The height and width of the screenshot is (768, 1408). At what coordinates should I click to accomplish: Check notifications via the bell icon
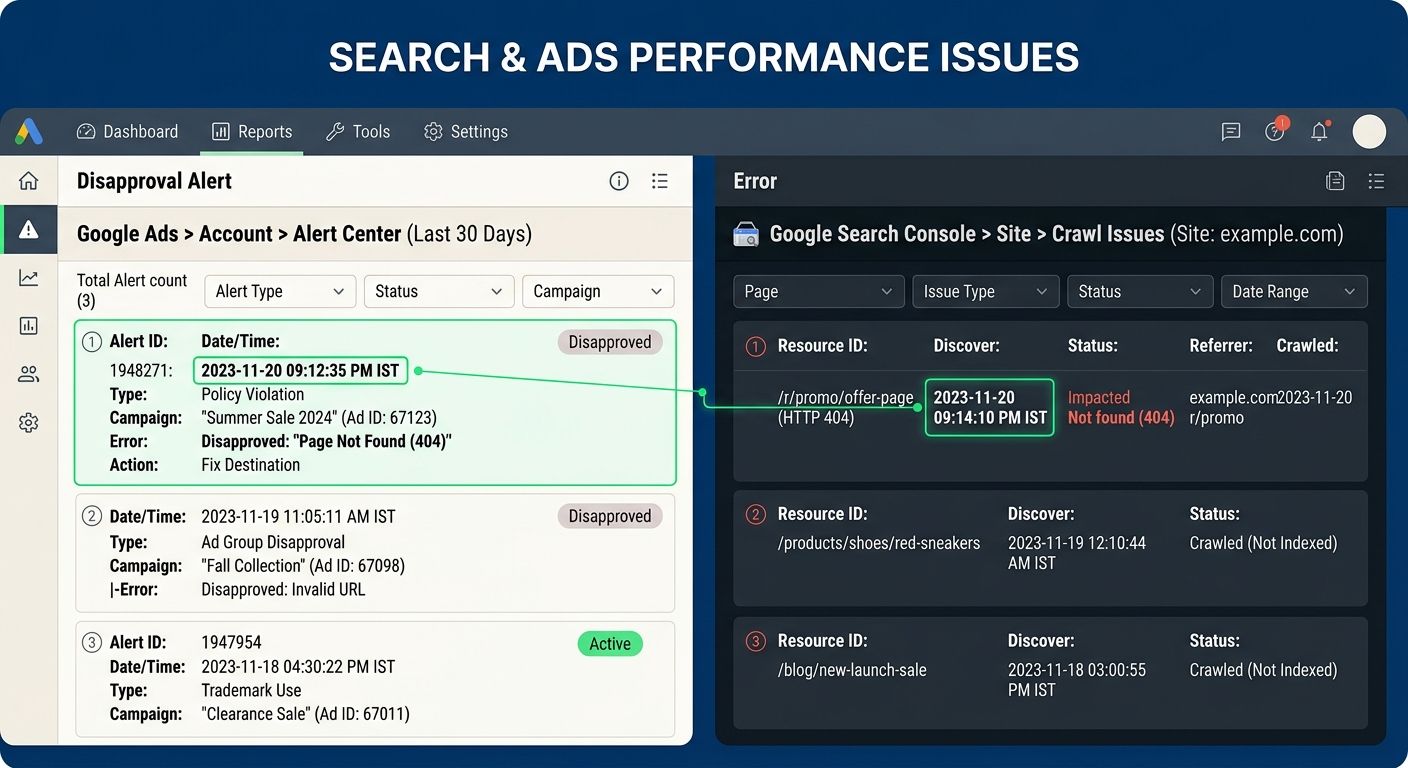(x=1318, y=131)
